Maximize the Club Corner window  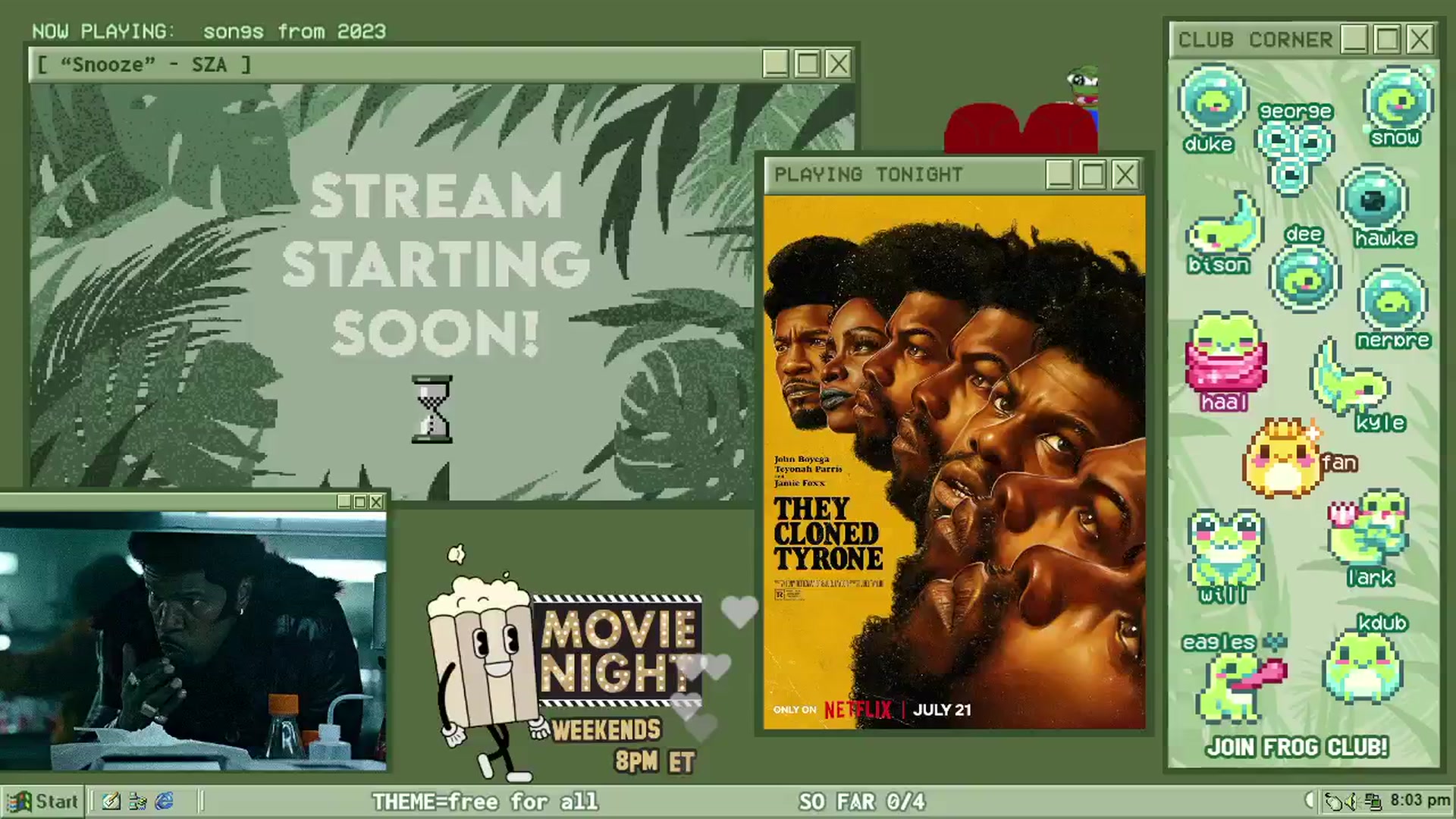1388,39
